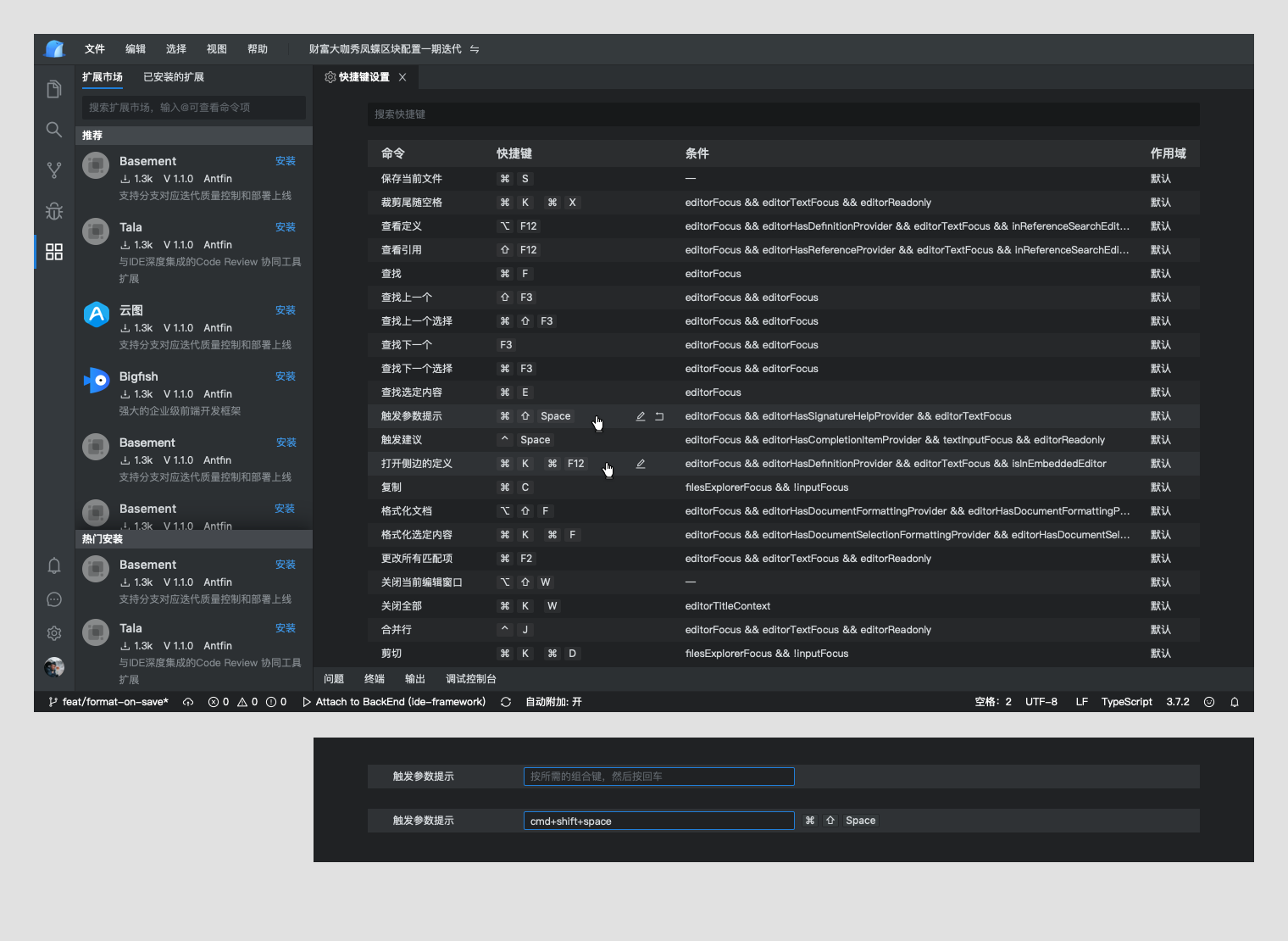Collapse the 推荐 section header
Screen dimensions: 1288x941
(194, 136)
